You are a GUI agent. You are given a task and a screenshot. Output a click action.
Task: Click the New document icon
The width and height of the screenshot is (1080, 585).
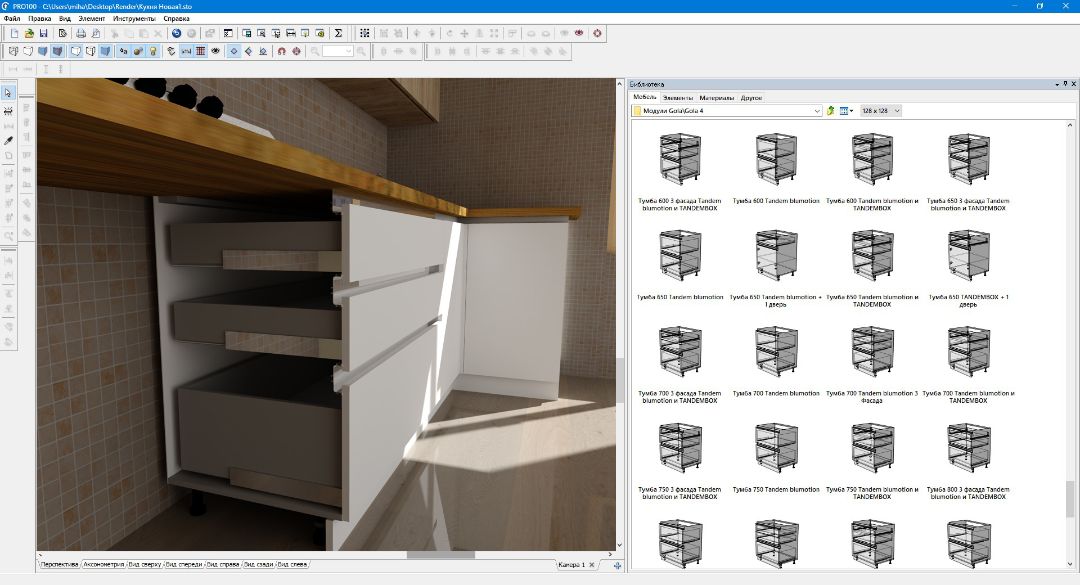click(x=15, y=33)
